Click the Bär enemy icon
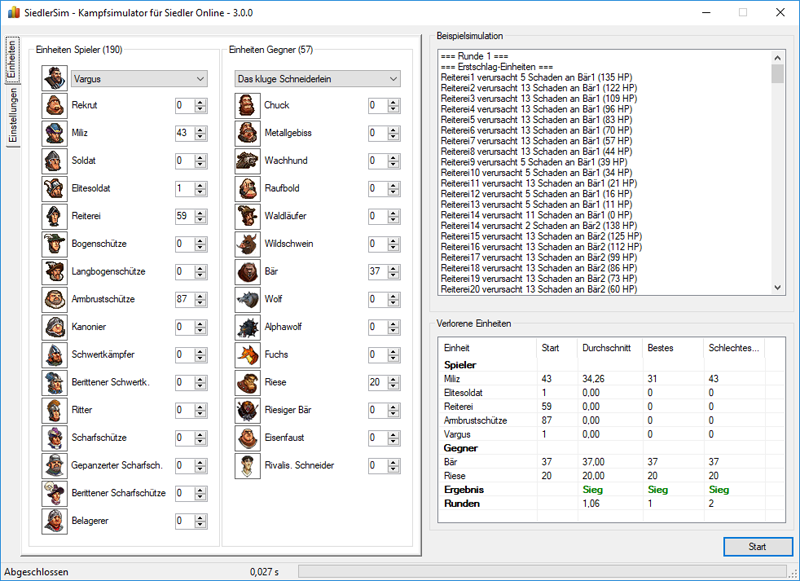 pos(247,271)
